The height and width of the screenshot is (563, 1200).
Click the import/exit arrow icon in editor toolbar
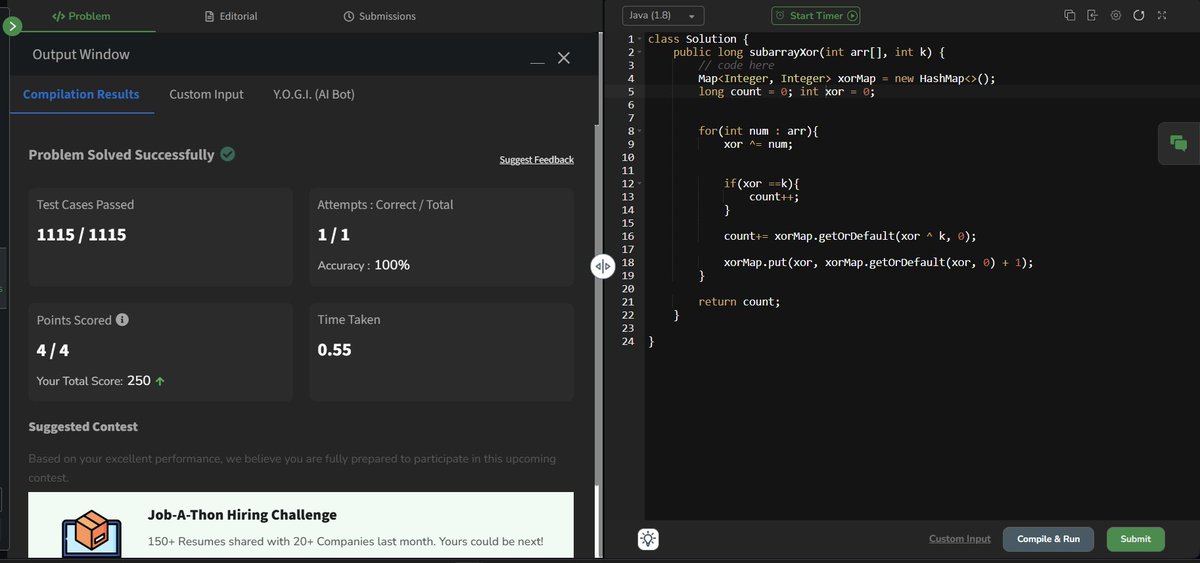(x=1092, y=16)
